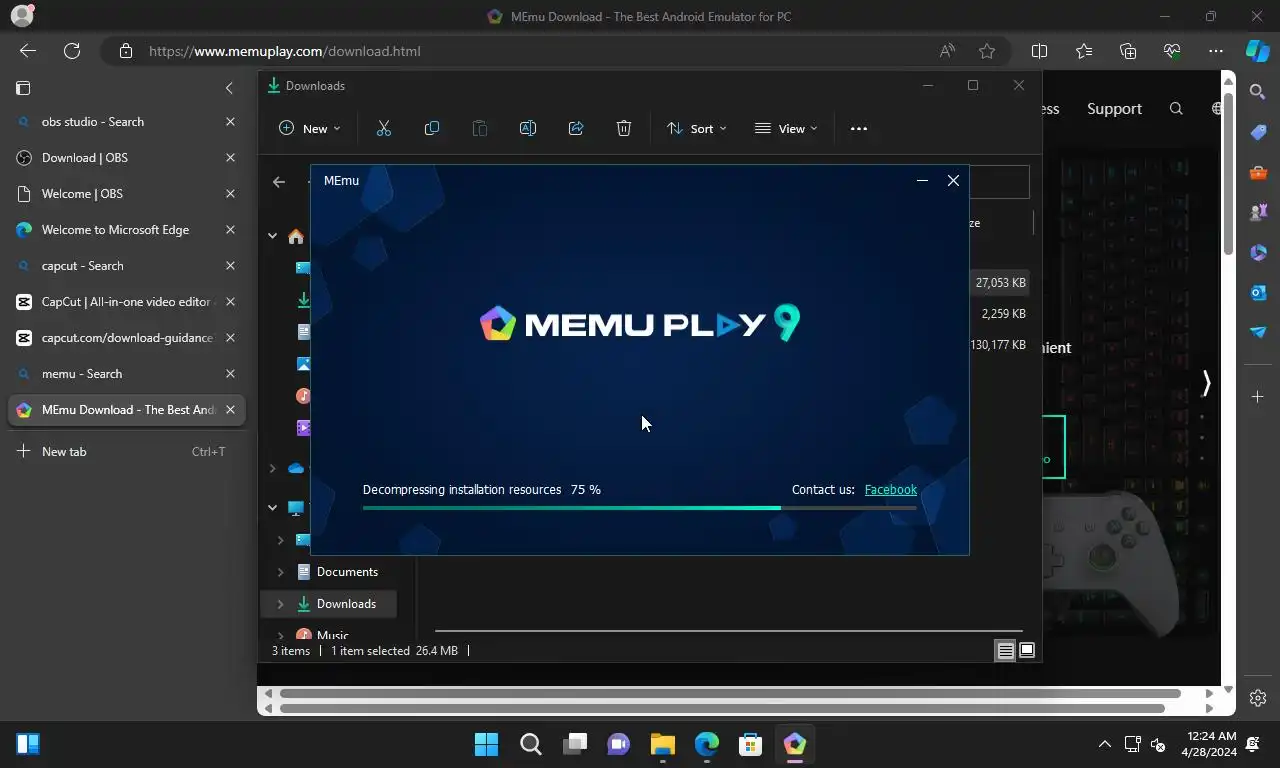Click the search magnifier on MEmu website
1280x768 pixels.
pos(1176,108)
